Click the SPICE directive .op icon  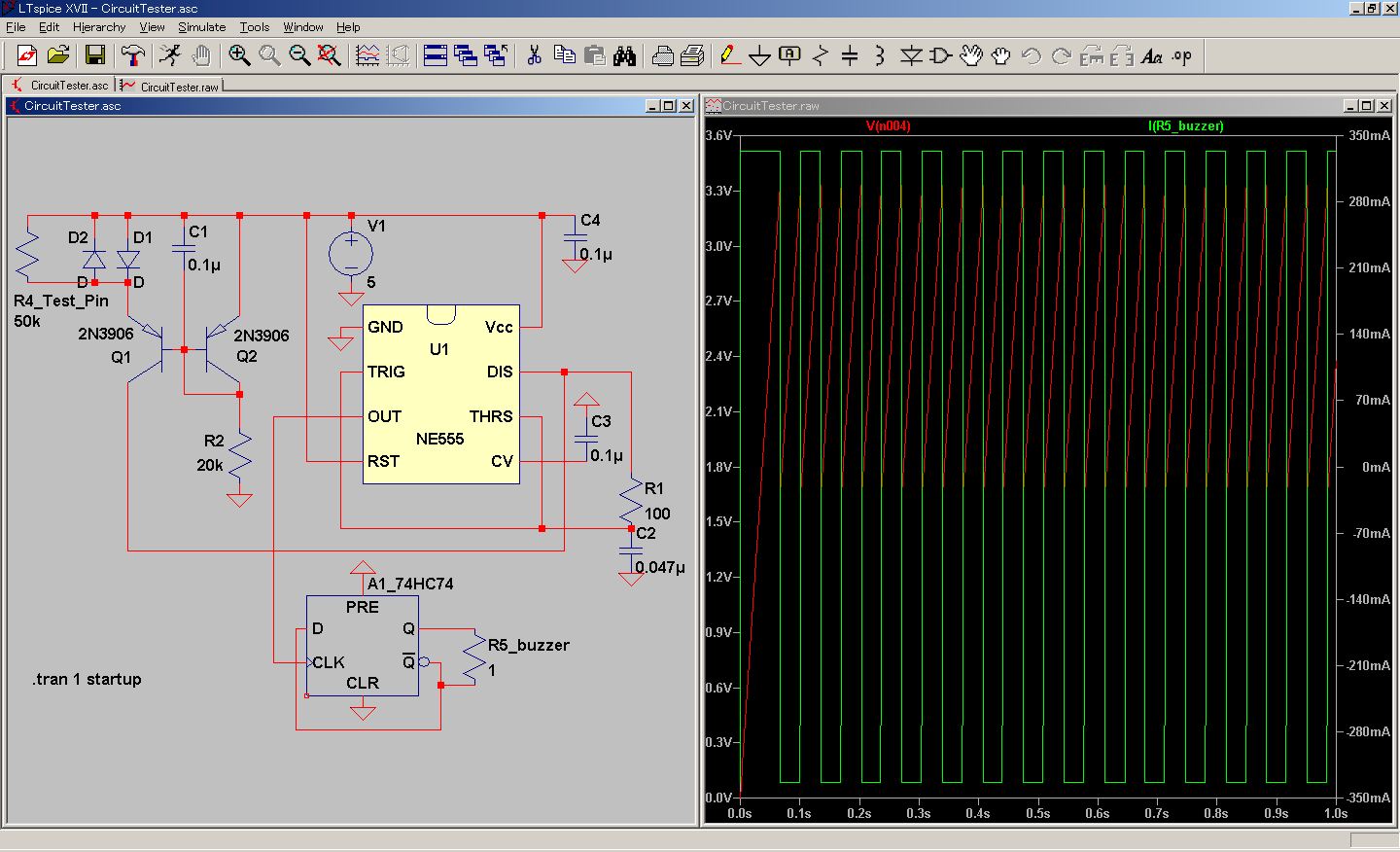[x=1181, y=55]
